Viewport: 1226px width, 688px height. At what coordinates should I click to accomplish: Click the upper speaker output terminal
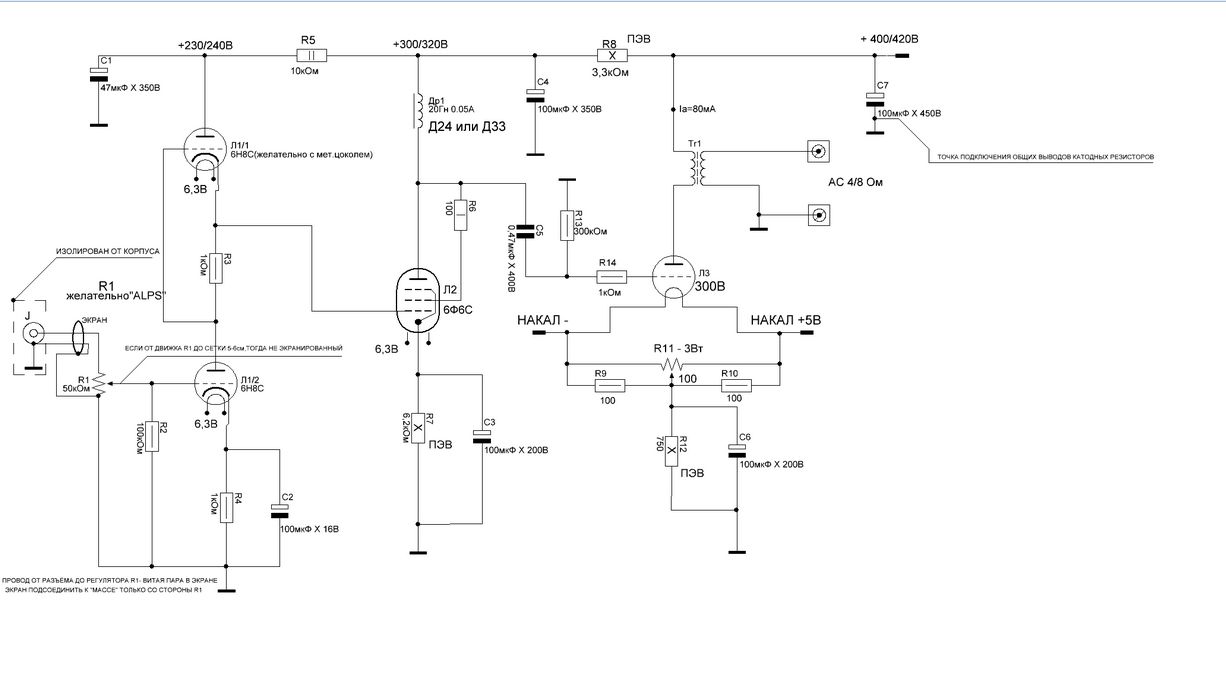[x=819, y=151]
